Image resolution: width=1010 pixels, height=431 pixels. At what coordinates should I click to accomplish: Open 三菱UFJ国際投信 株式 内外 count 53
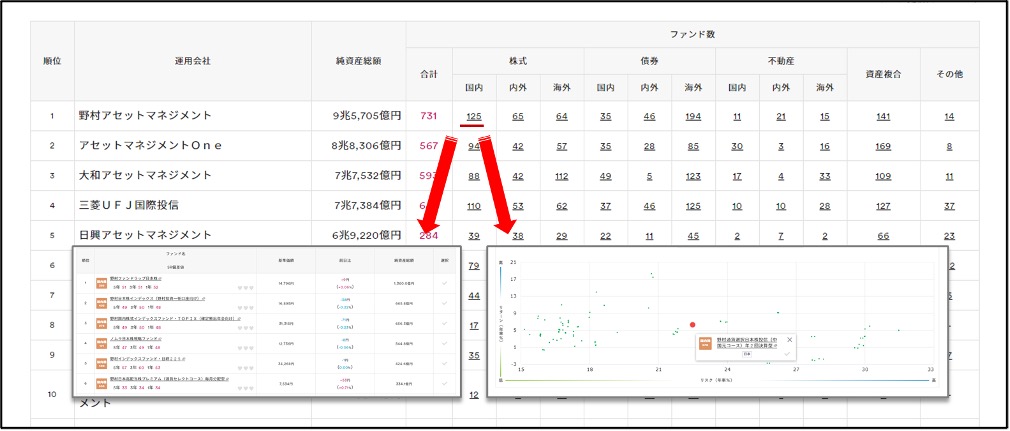pyautogui.click(x=518, y=206)
